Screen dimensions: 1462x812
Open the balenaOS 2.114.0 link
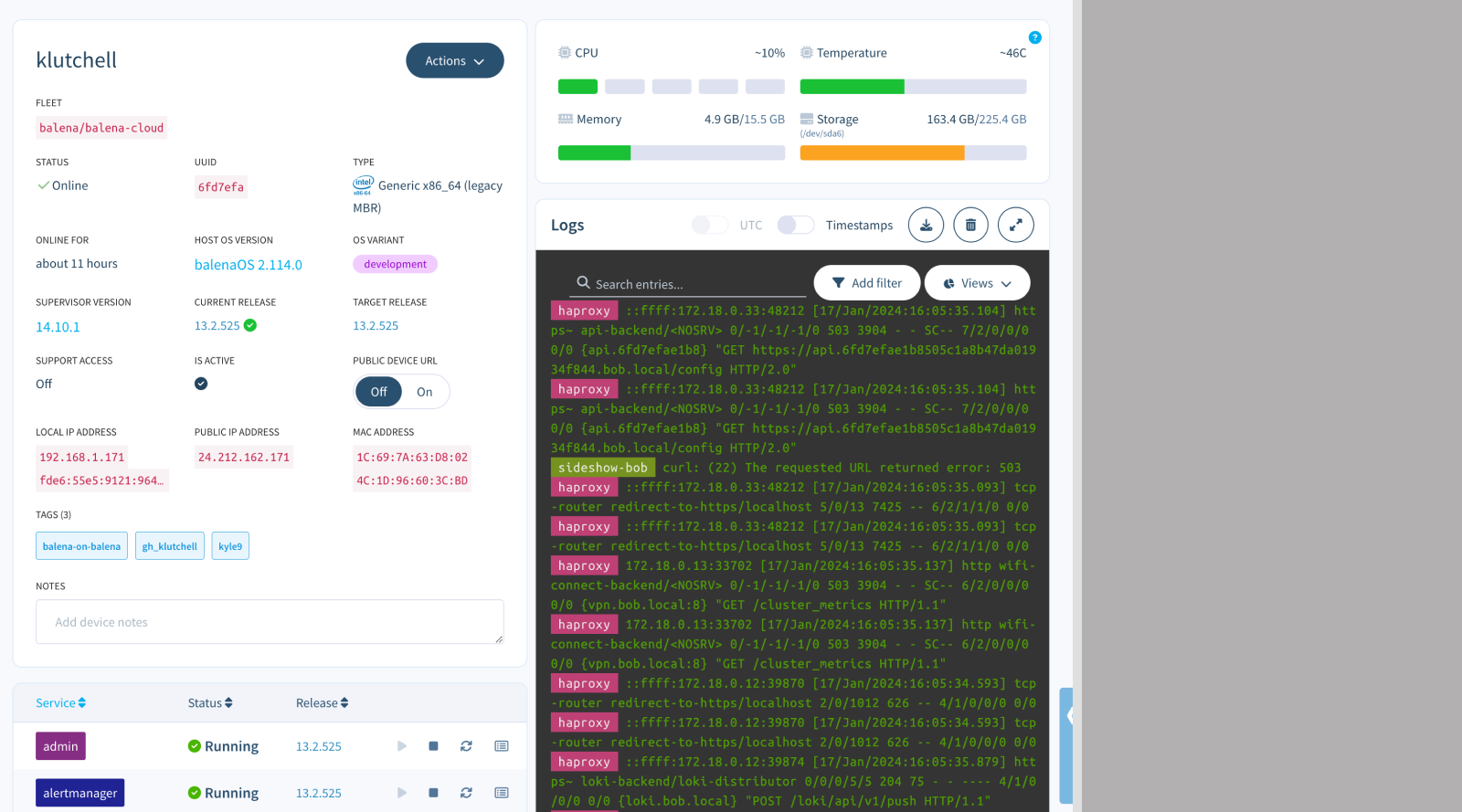click(249, 265)
